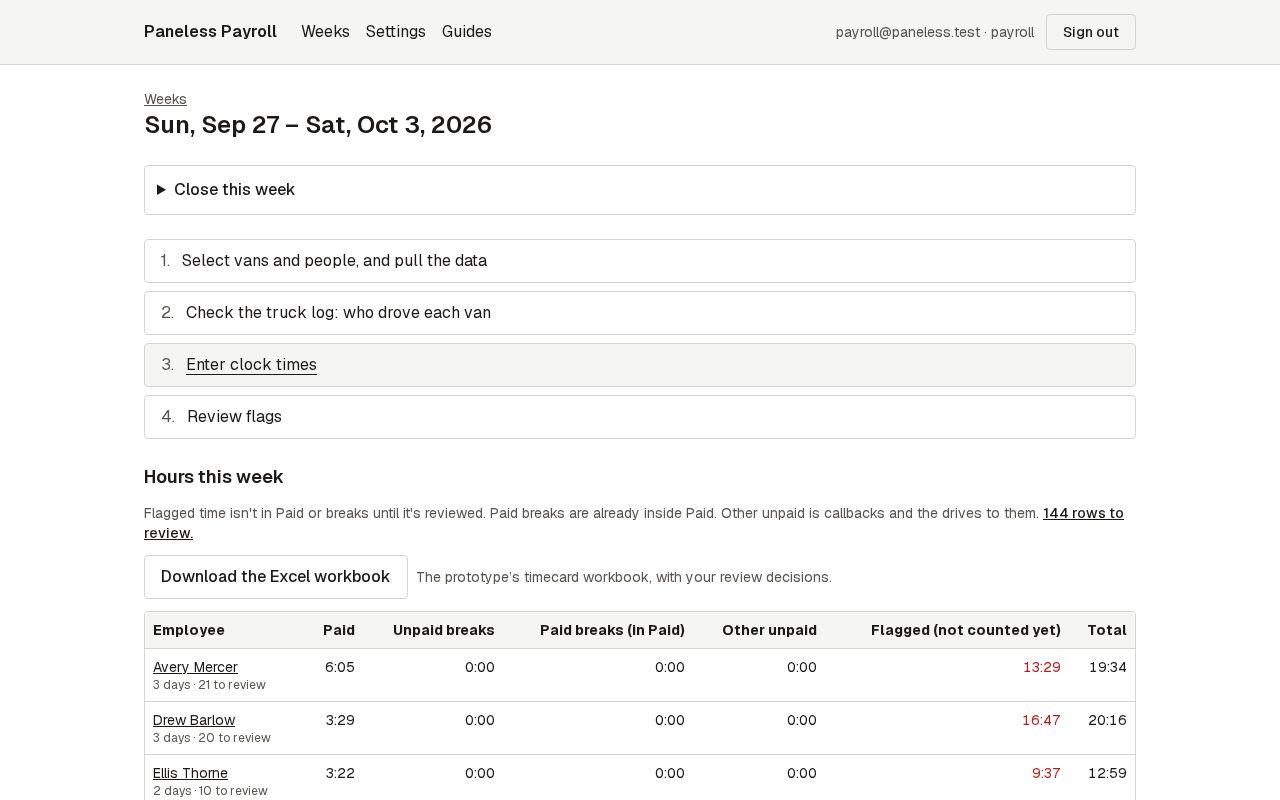Click Avery Mercer's paid time 6:05
This screenshot has width=1280, height=800.
pyautogui.click(x=340, y=667)
